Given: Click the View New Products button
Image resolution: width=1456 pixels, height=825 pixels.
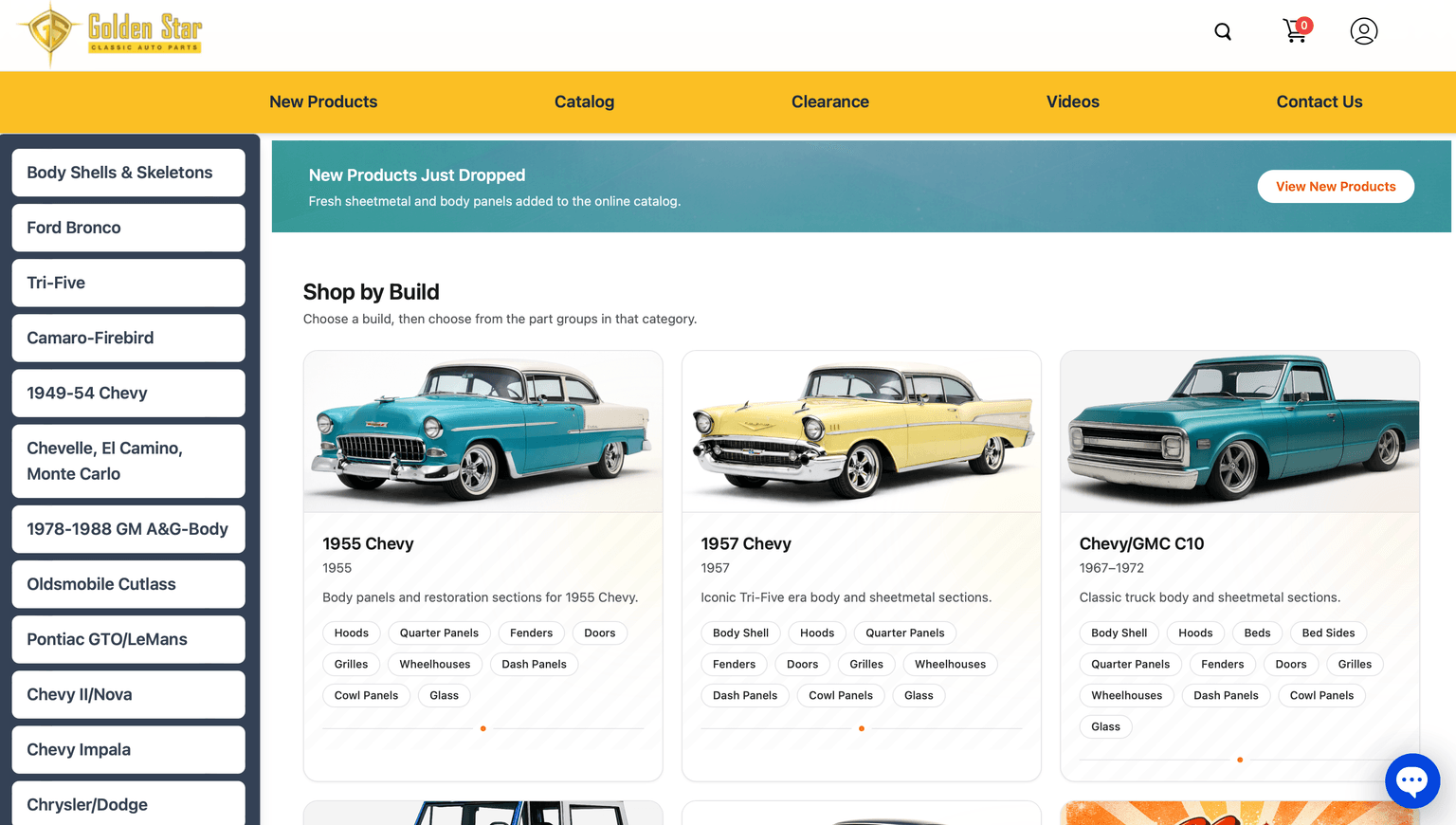Looking at the screenshot, I should tap(1335, 187).
